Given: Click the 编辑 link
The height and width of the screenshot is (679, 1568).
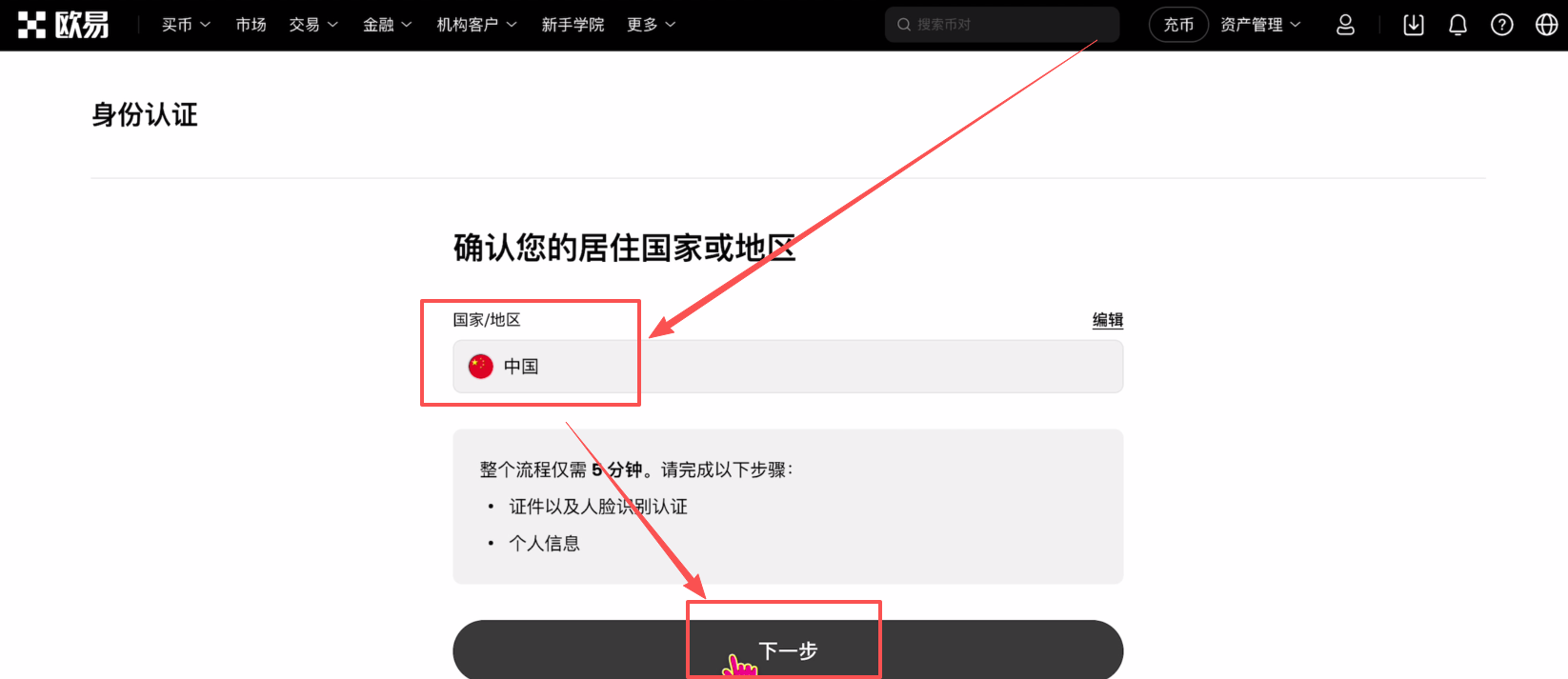Looking at the screenshot, I should 1108,320.
